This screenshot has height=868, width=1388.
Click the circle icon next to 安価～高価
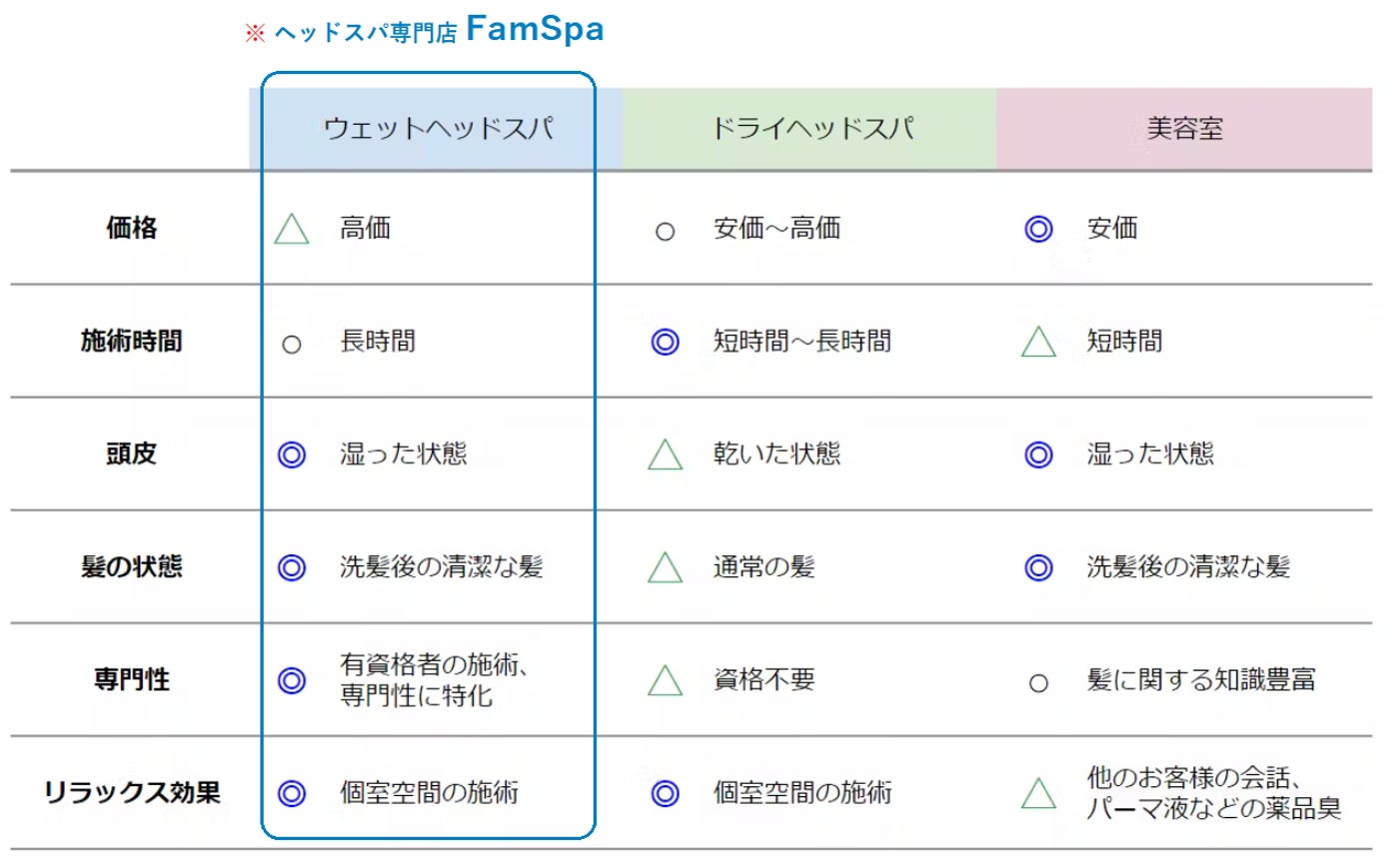(665, 232)
